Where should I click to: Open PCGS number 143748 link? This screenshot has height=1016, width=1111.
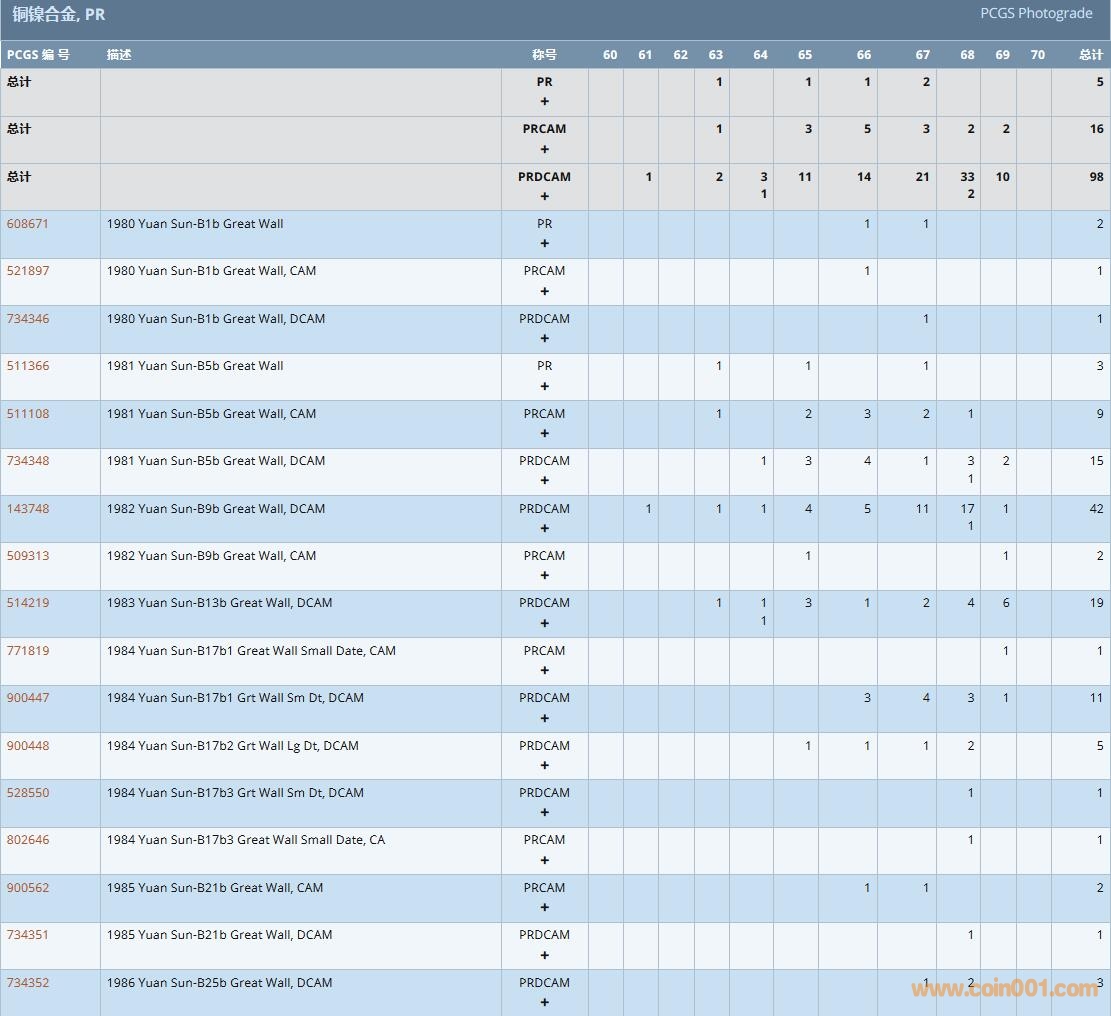coord(28,509)
